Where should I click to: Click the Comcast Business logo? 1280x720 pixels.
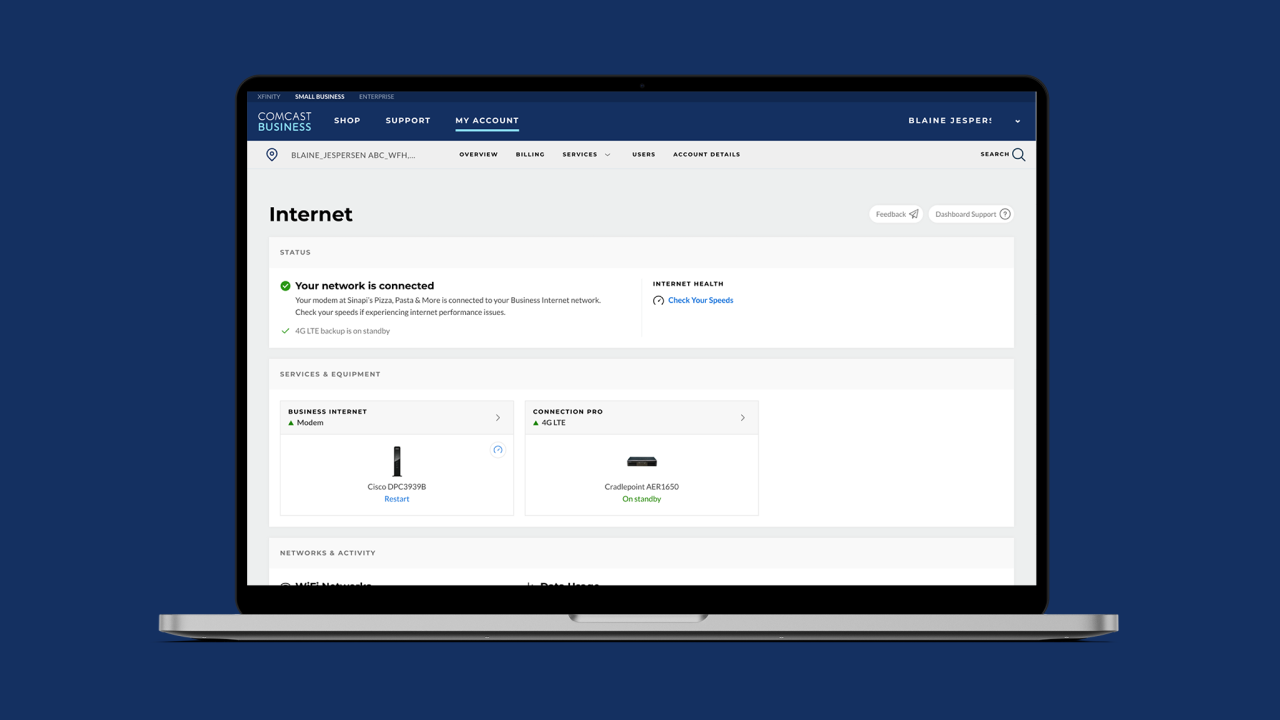284,121
